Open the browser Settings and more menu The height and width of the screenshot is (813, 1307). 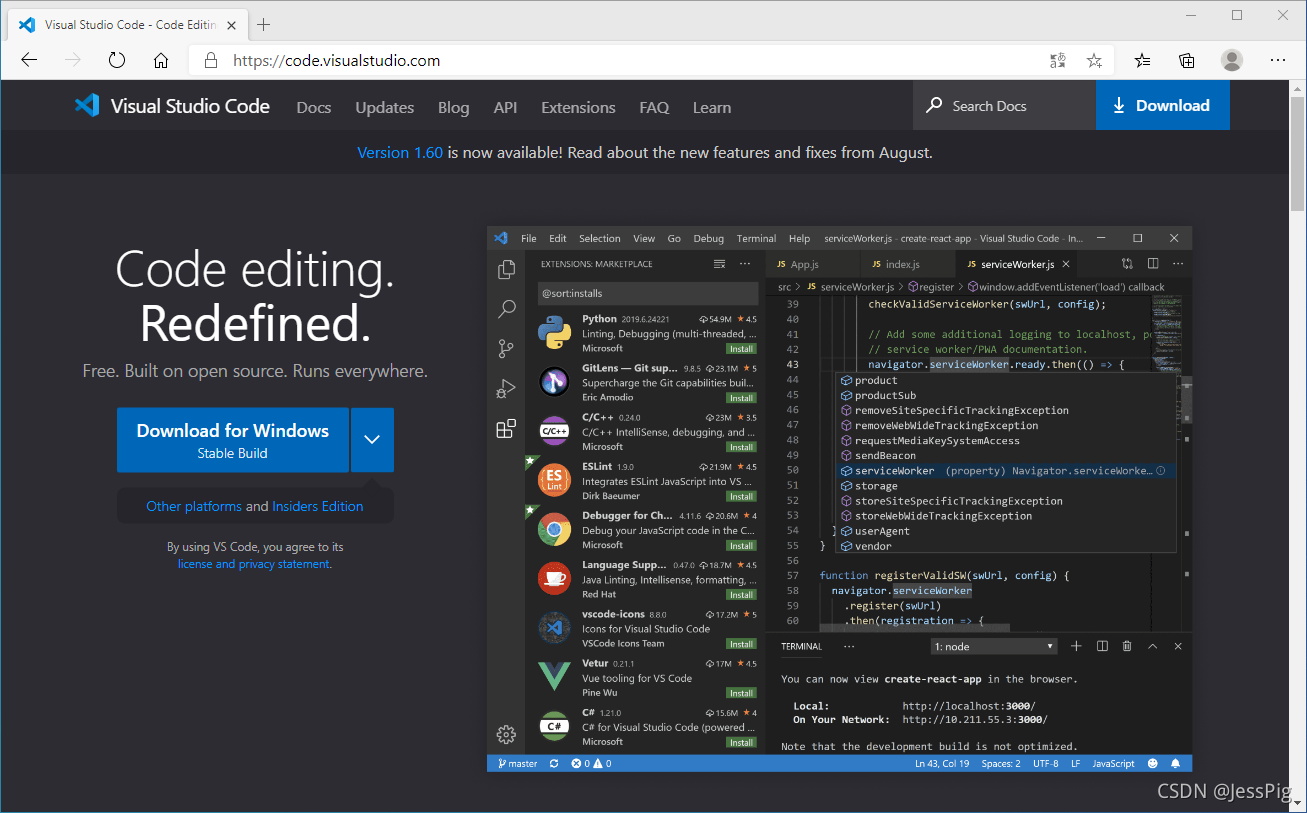pyautogui.click(x=1278, y=60)
